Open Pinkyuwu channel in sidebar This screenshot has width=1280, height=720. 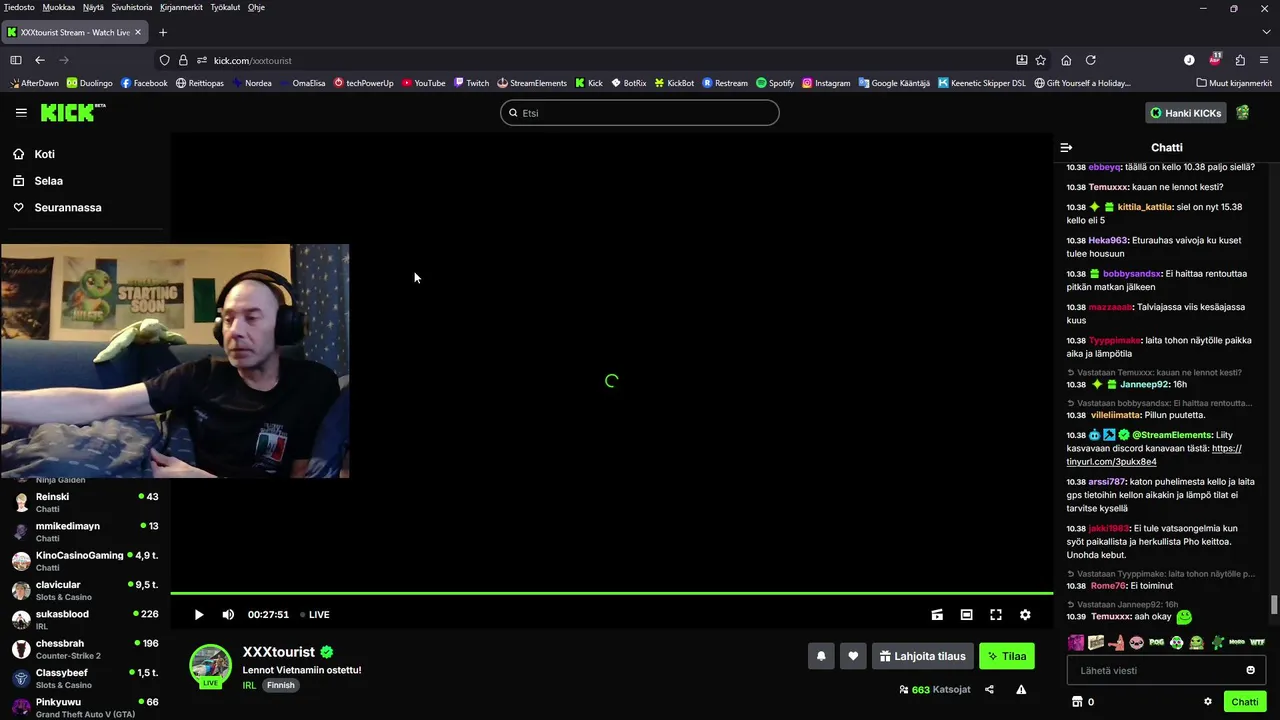click(x=85, y=707)
